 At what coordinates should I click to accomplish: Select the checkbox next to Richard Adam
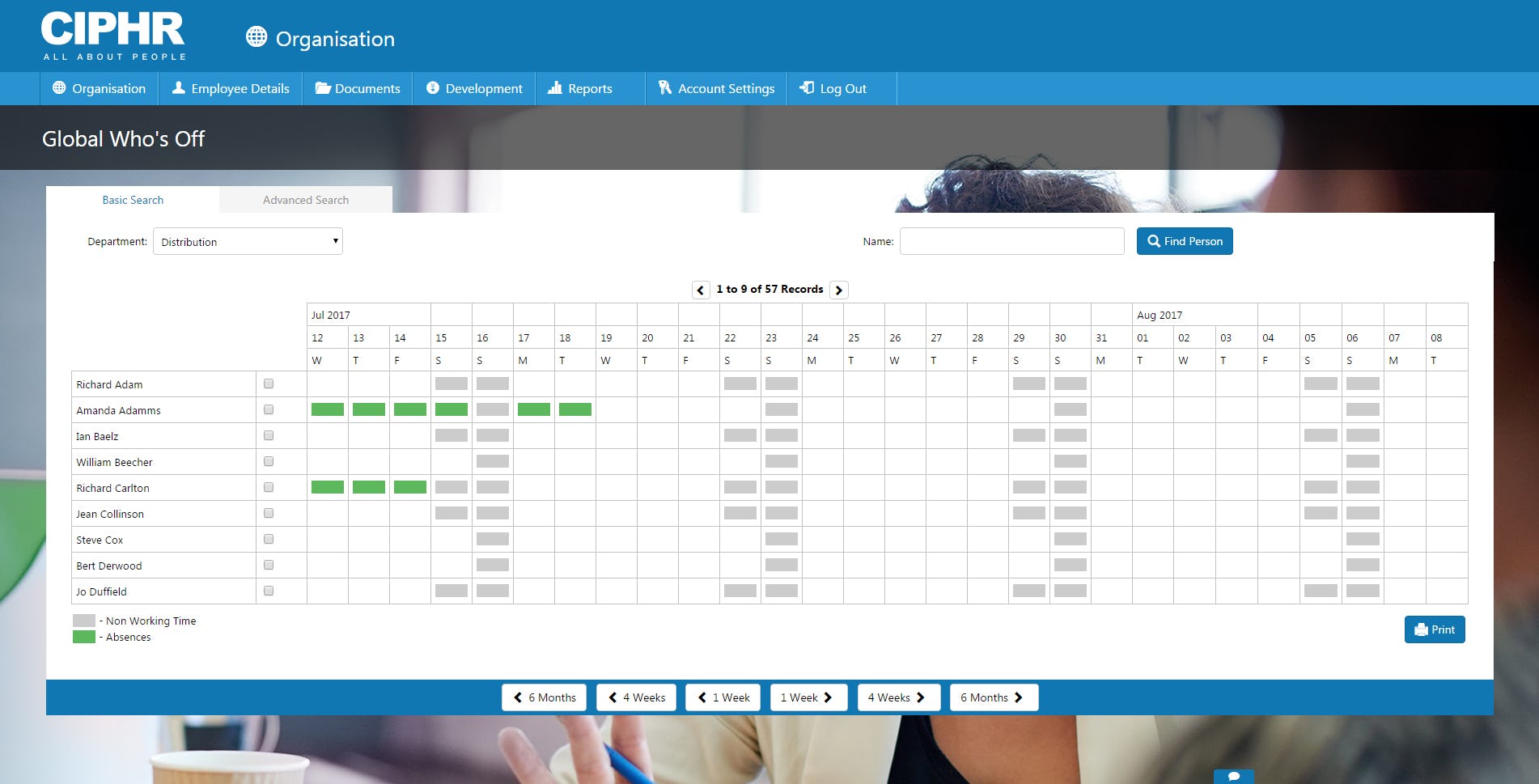tap(268, 384)
